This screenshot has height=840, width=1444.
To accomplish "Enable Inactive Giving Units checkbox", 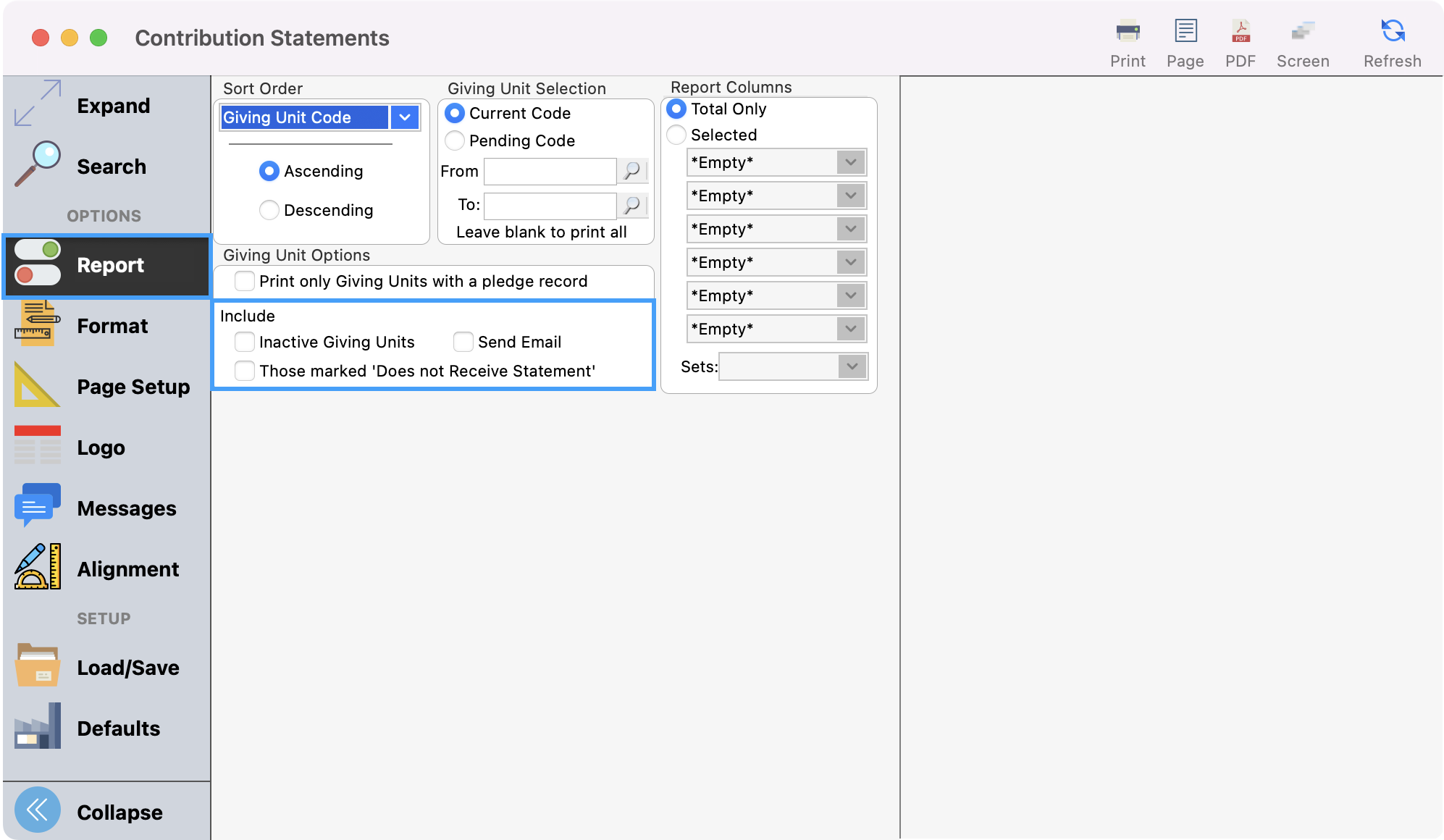I will [245, 342].
